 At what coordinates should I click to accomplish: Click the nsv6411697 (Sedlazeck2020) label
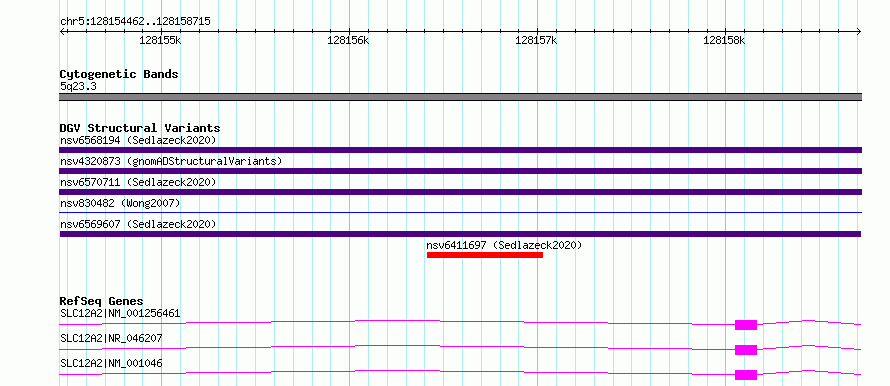point(504,245)
